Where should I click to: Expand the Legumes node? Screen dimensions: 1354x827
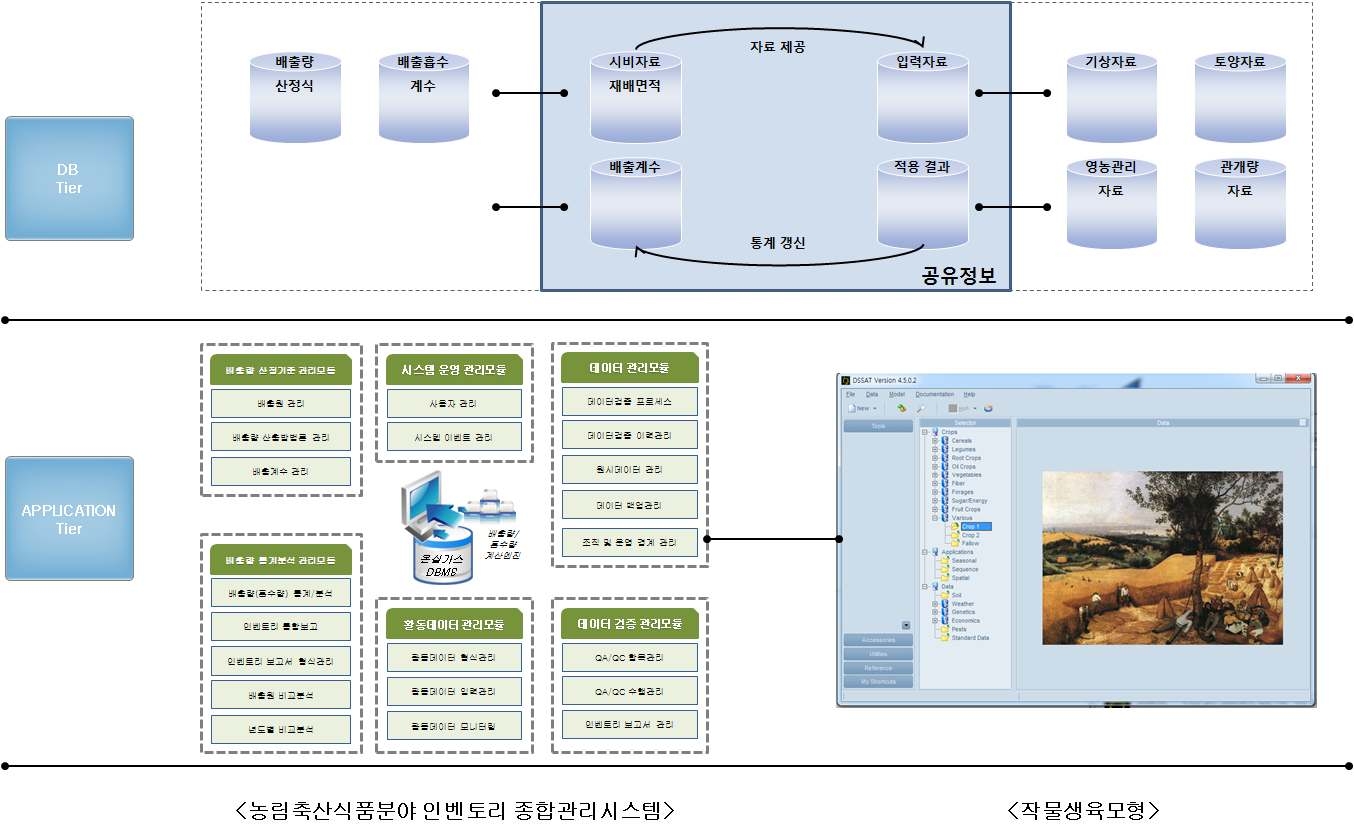point(935,449)
